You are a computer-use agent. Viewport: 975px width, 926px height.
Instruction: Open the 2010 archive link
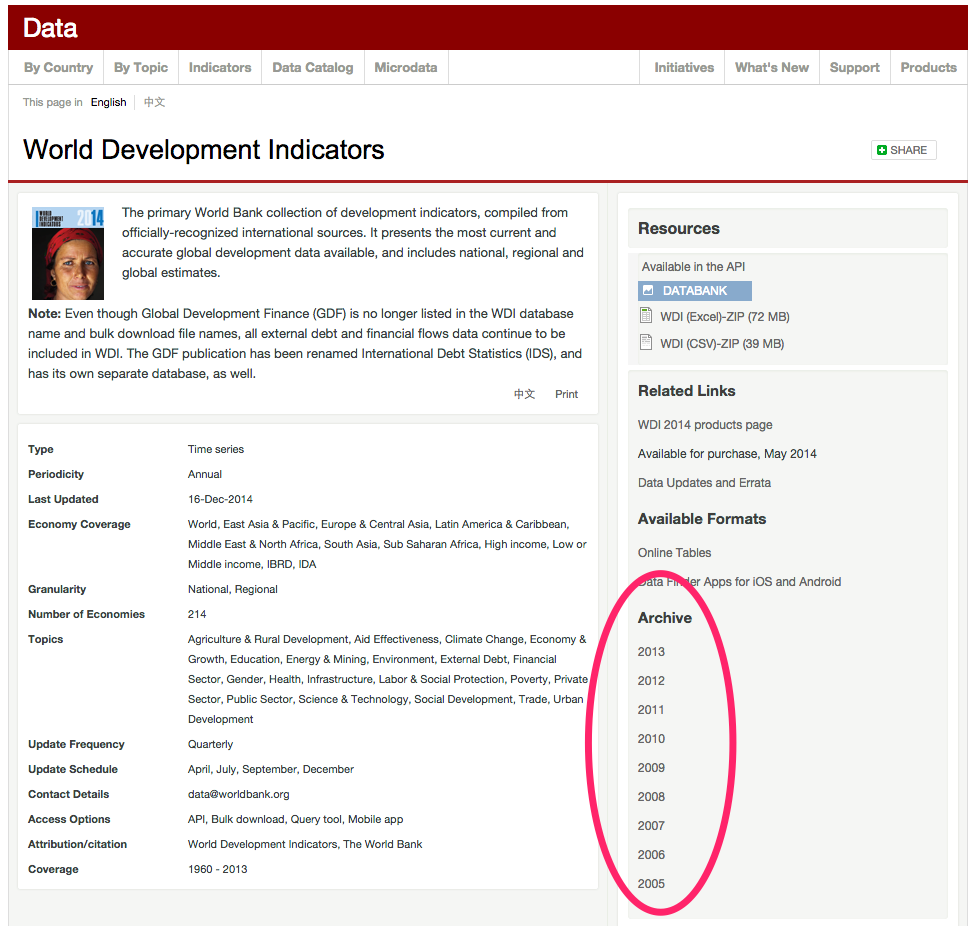click(x=651, y=739)
